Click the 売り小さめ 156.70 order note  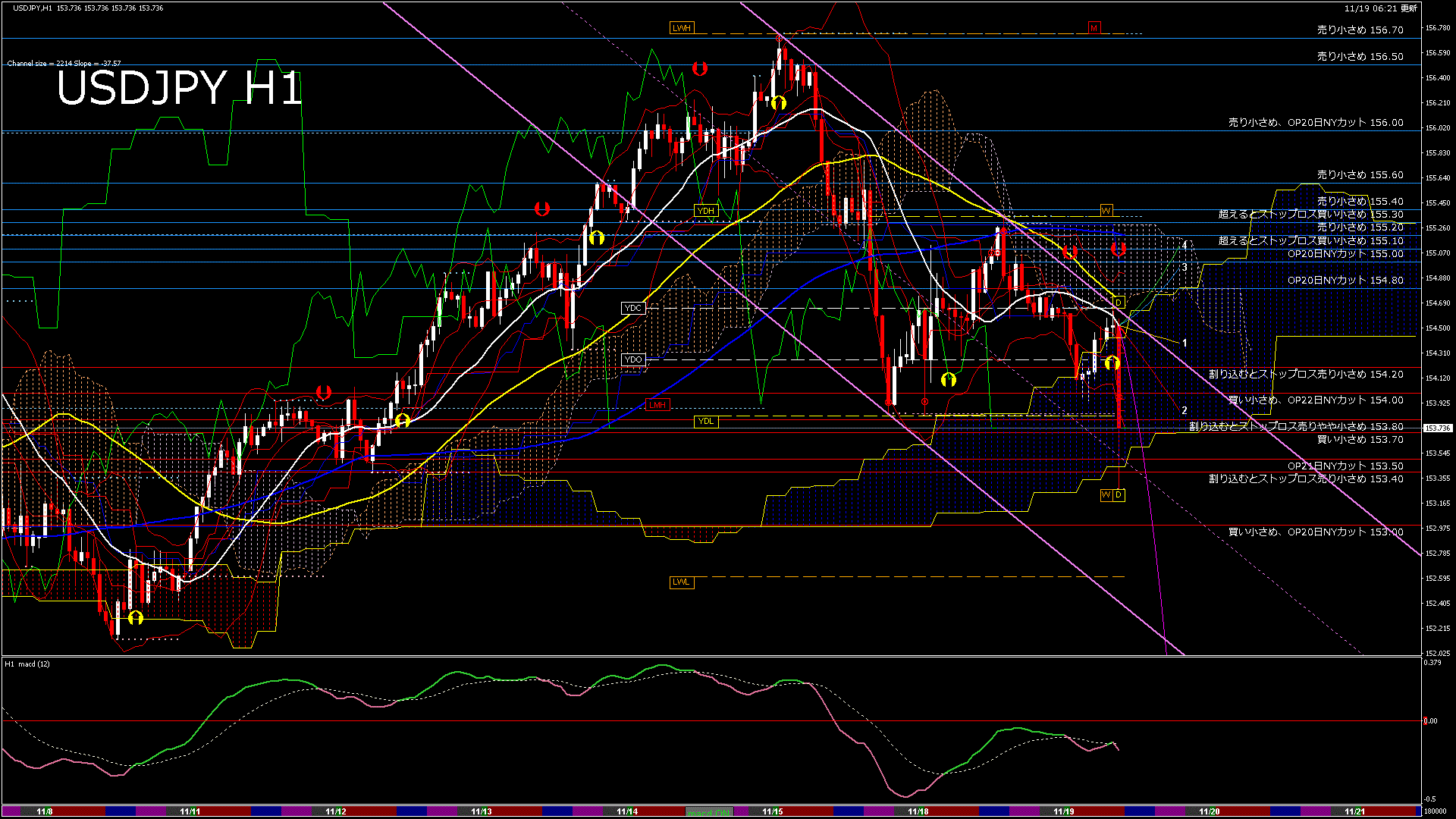point(1360,30)
